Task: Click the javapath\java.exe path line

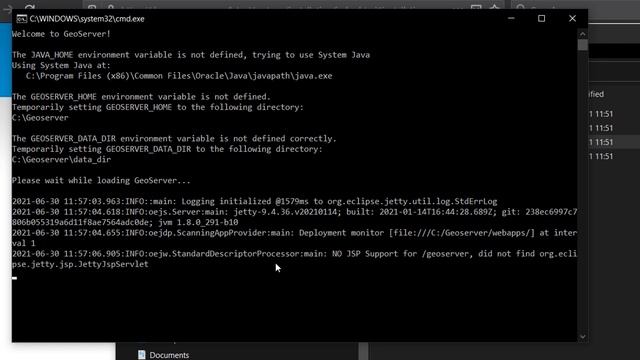Action: click(x=179, y=76)
